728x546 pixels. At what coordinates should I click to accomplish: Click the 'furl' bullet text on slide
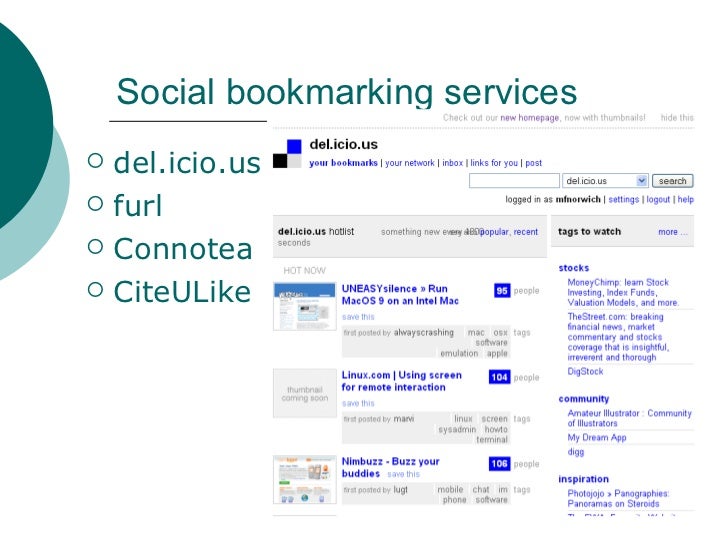click(137, 205)
